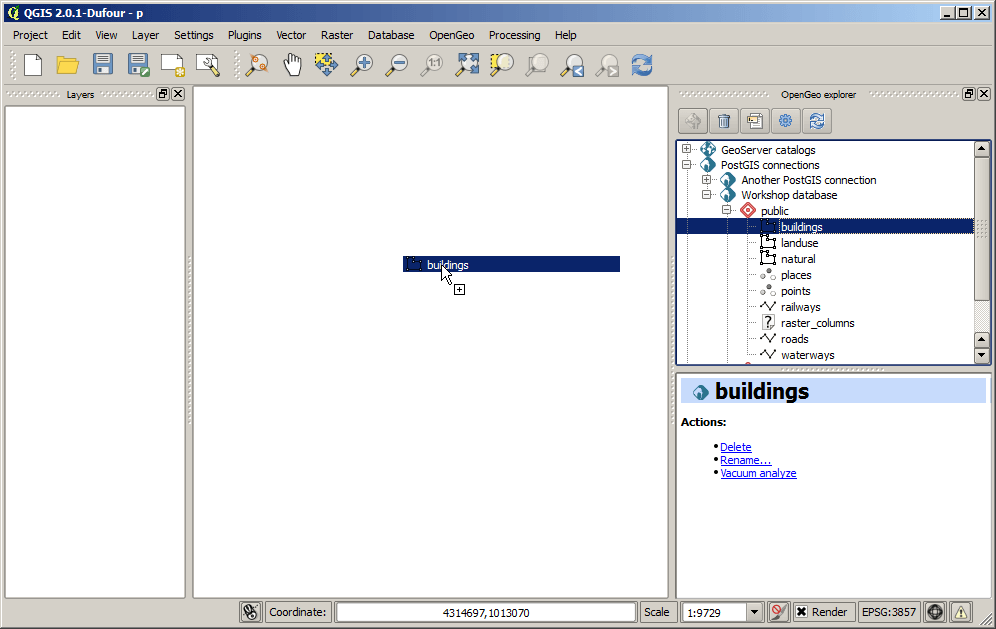Toggle extents display icon in status bar
996x629 pixels.
tap(251, 612)
